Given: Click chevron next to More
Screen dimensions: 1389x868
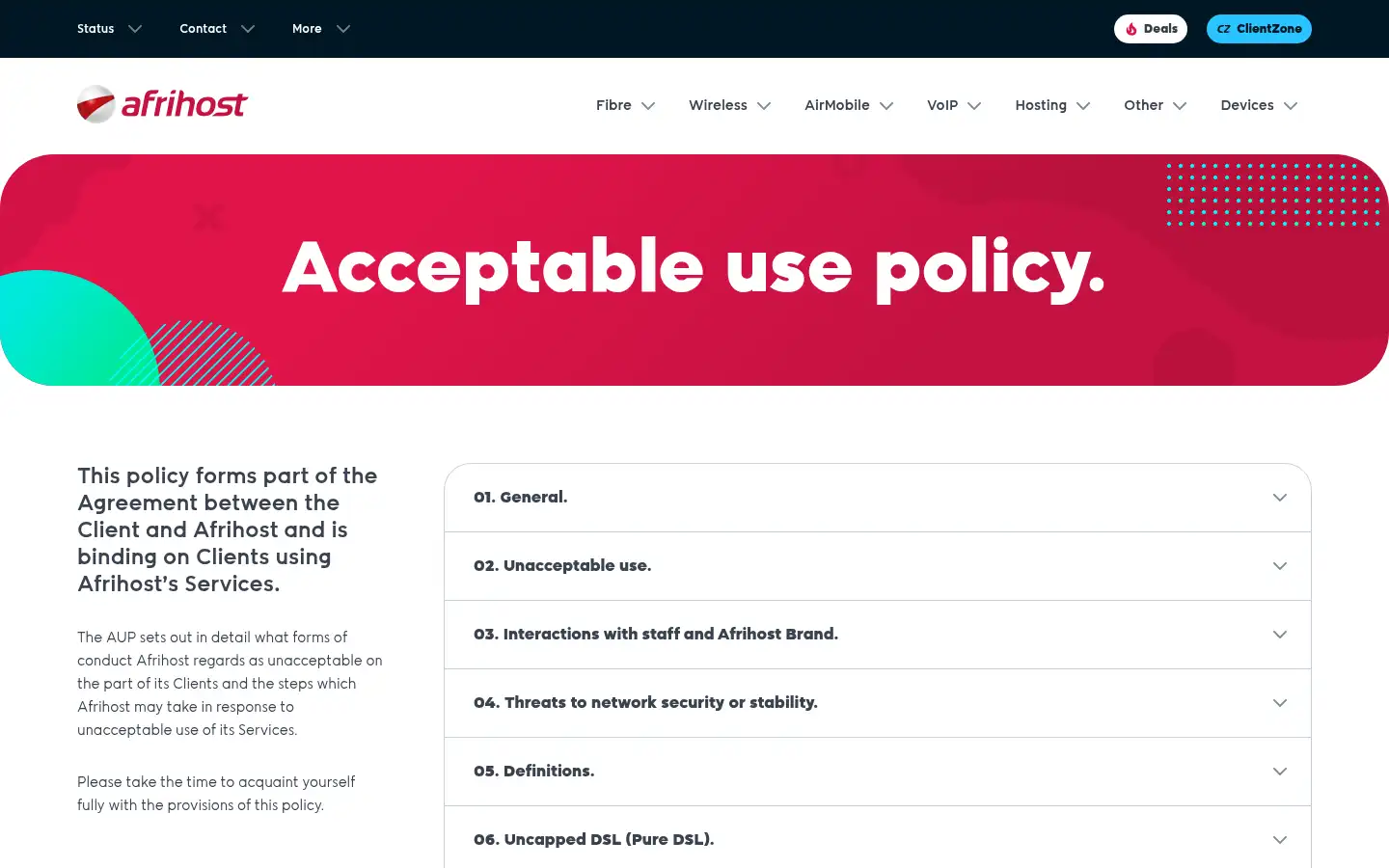Looking at the screenshot, I should pos(343,29).
